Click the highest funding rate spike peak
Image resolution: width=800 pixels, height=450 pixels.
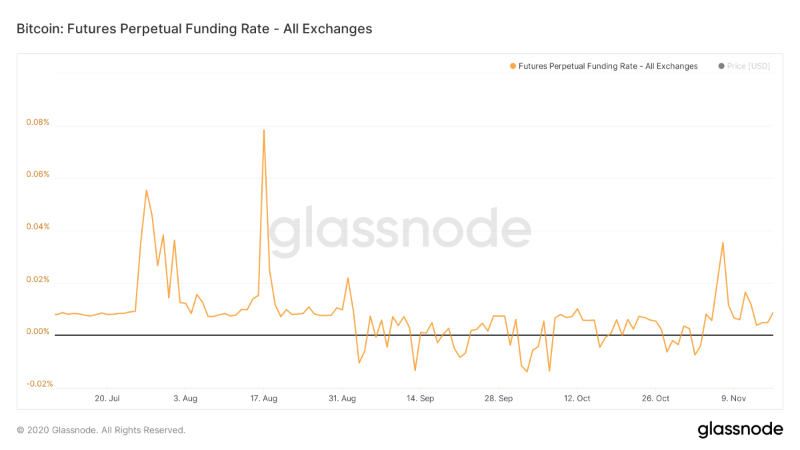(263, 130)
